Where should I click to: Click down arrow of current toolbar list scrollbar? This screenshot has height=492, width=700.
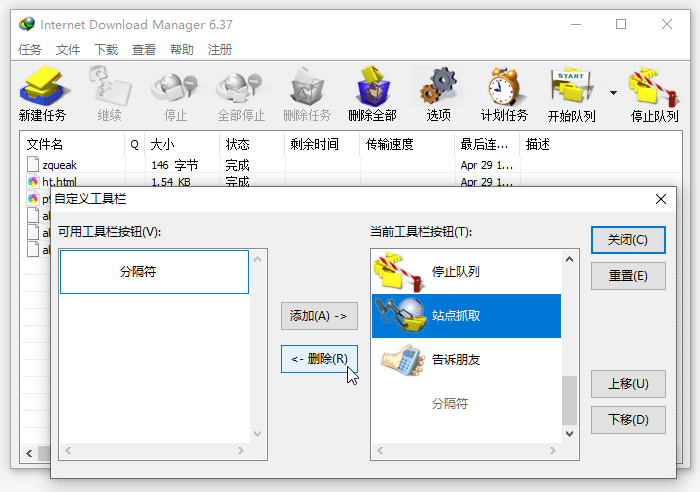click(x=569, y=434)
